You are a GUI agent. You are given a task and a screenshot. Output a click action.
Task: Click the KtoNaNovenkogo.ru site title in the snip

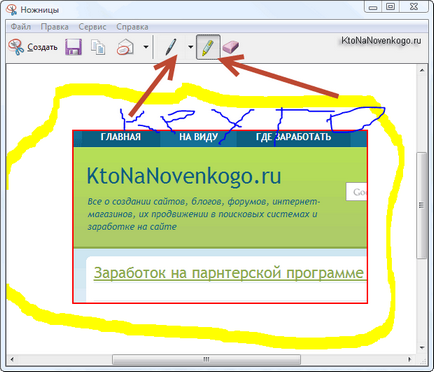click(x=184, y=176)
